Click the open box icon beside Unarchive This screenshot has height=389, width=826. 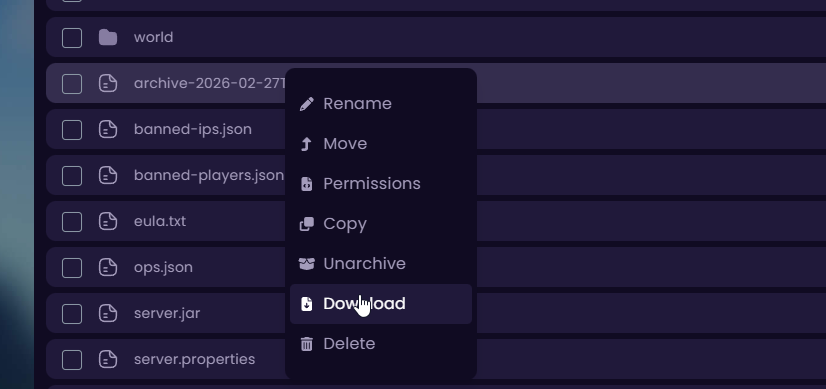coord(307,264)
